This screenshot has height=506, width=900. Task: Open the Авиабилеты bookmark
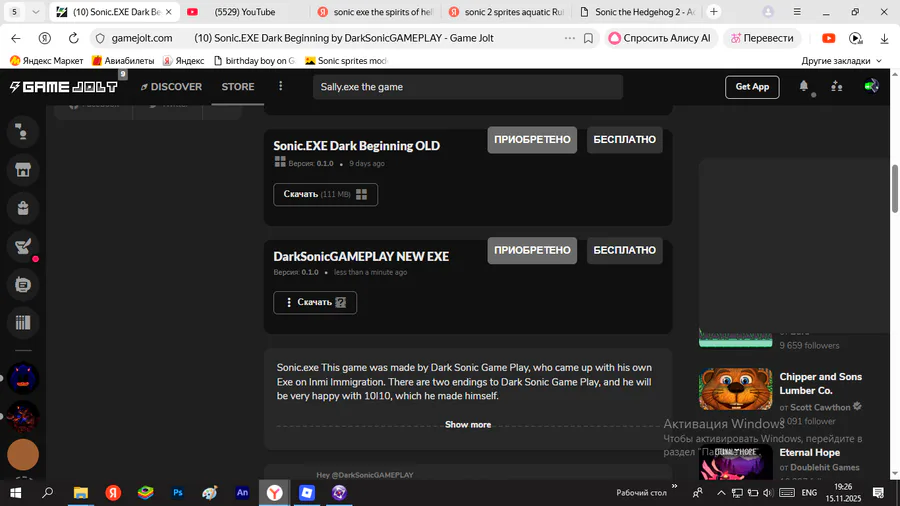[x=123, y=60]
